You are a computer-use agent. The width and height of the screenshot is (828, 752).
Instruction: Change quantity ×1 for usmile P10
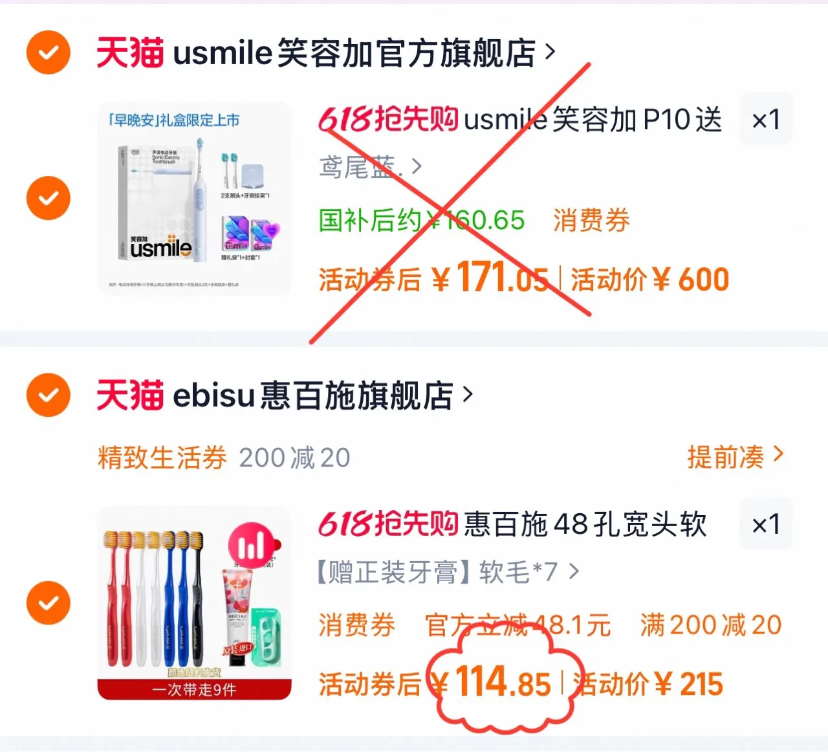click(766, 119)
